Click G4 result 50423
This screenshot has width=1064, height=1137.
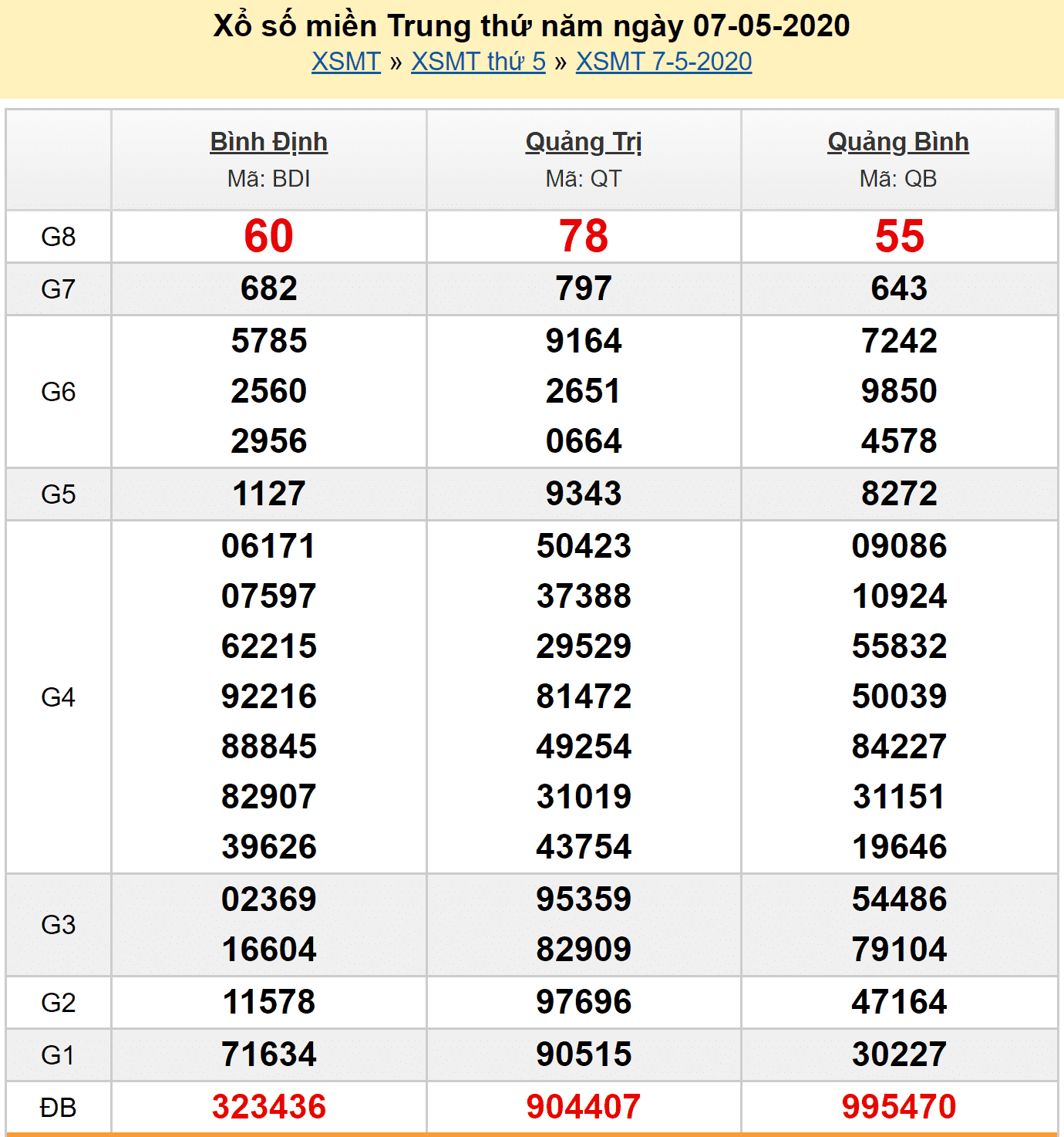pyautogui.click(x=584, y=546)
